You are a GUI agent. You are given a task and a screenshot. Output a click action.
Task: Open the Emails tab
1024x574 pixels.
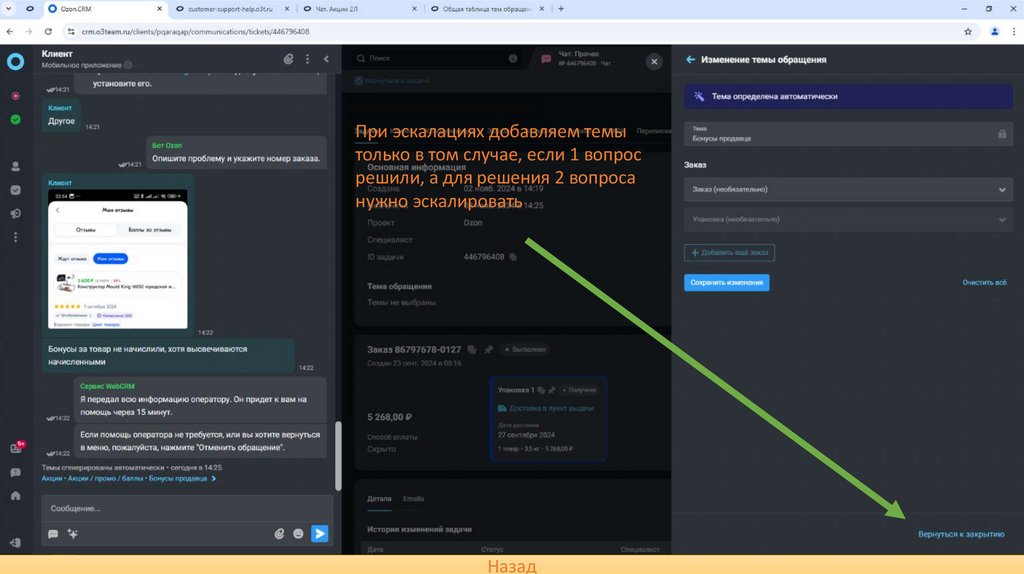[x=413, y=499]
